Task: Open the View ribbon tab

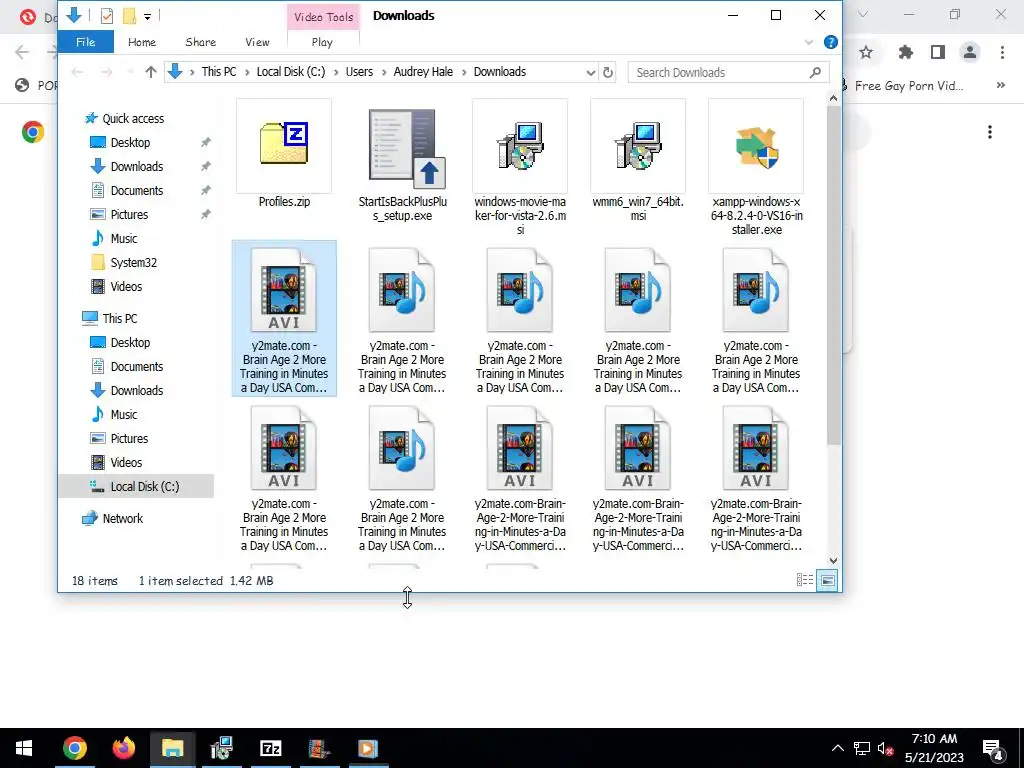Action: (x=257, y=42)
